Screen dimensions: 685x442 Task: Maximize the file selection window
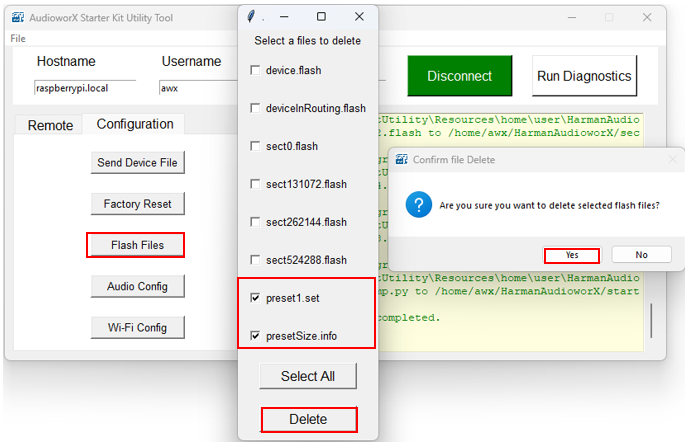[322, 17]
